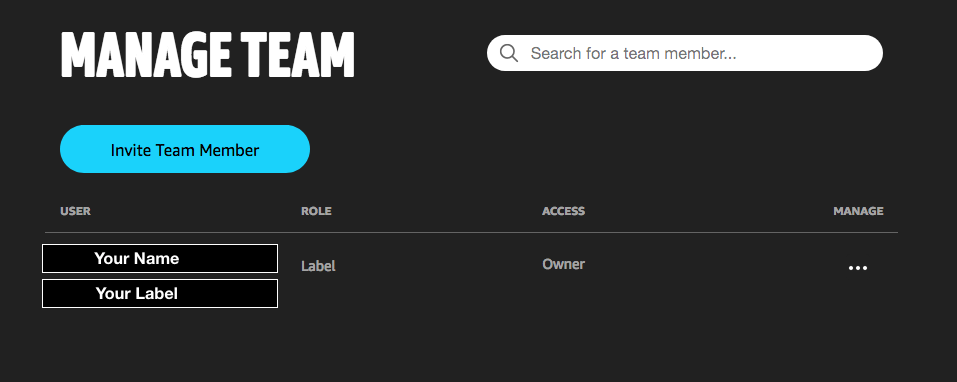Image resolution: width=957 pixels, height=382 pixels.
Task: Click the search placeholder text
Action: pyautogui.click(x=634, y=54)
